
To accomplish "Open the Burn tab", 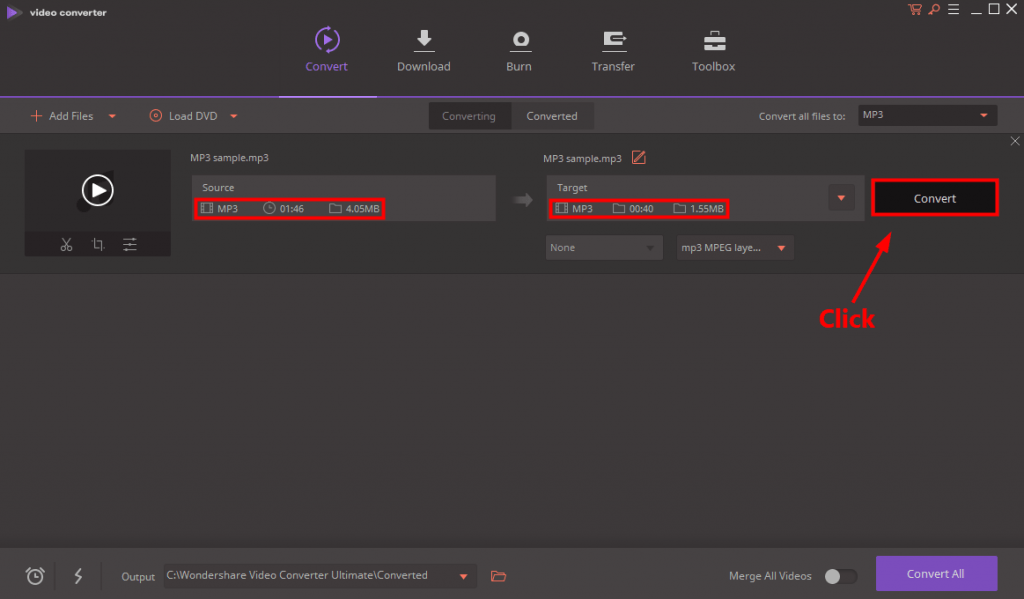I will (519, 50).
